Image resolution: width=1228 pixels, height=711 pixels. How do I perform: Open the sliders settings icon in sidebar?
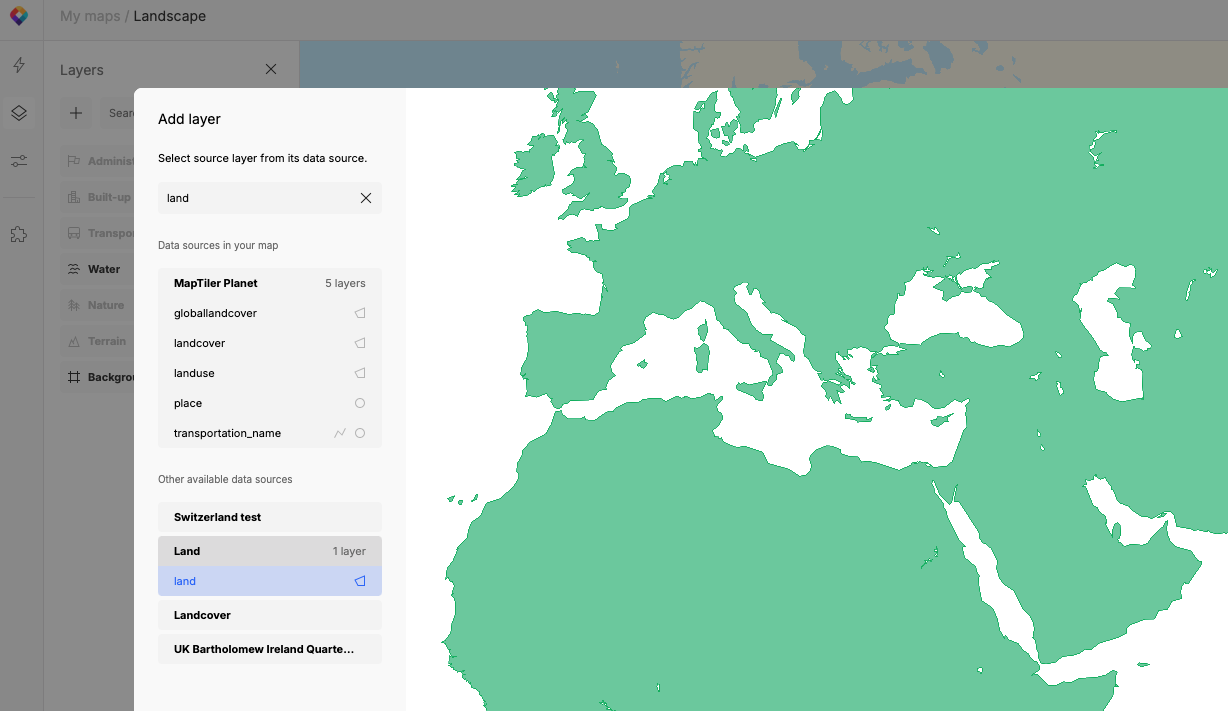pos(19,161)
